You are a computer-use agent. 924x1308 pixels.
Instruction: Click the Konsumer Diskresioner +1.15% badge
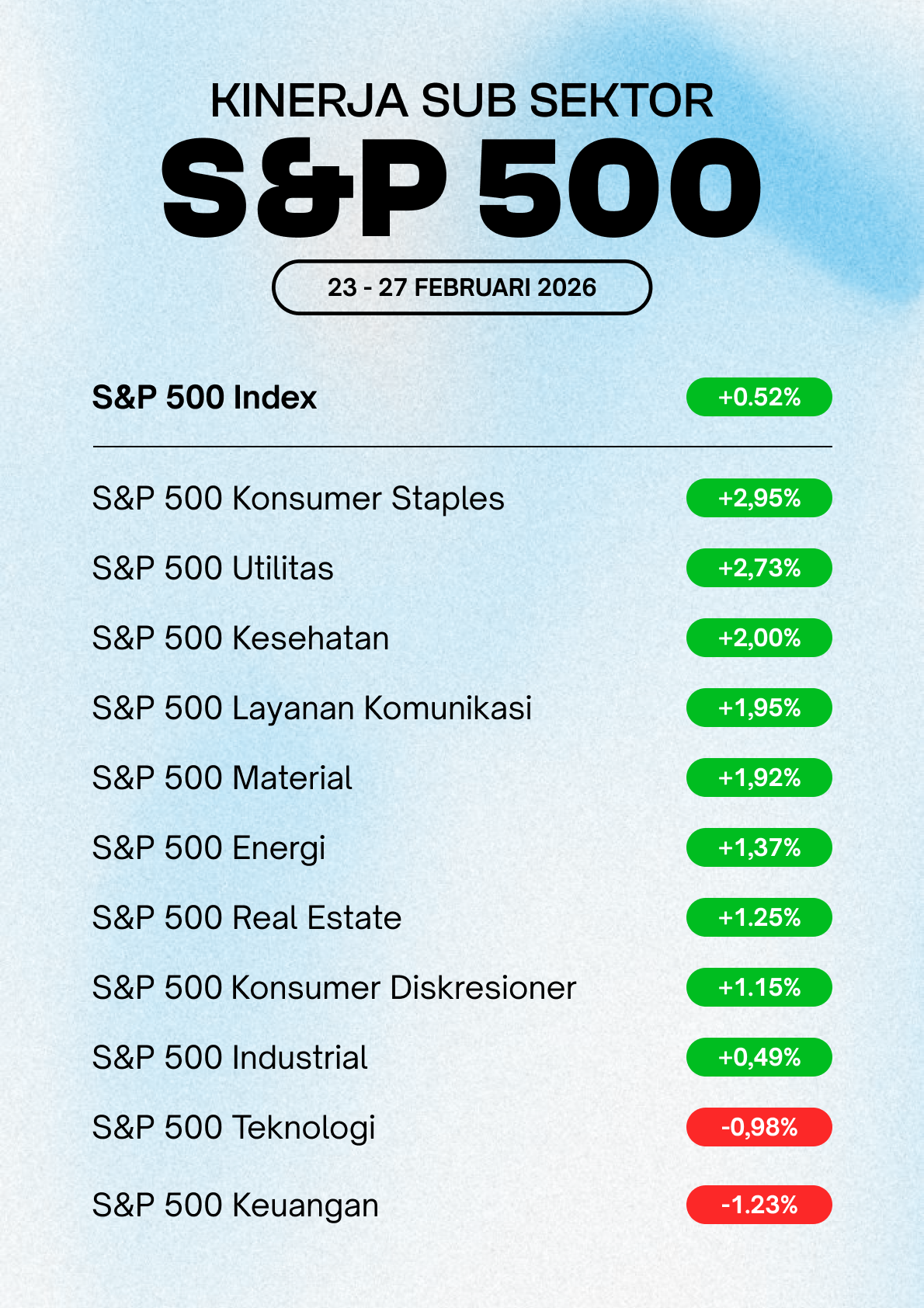[759, 987]
